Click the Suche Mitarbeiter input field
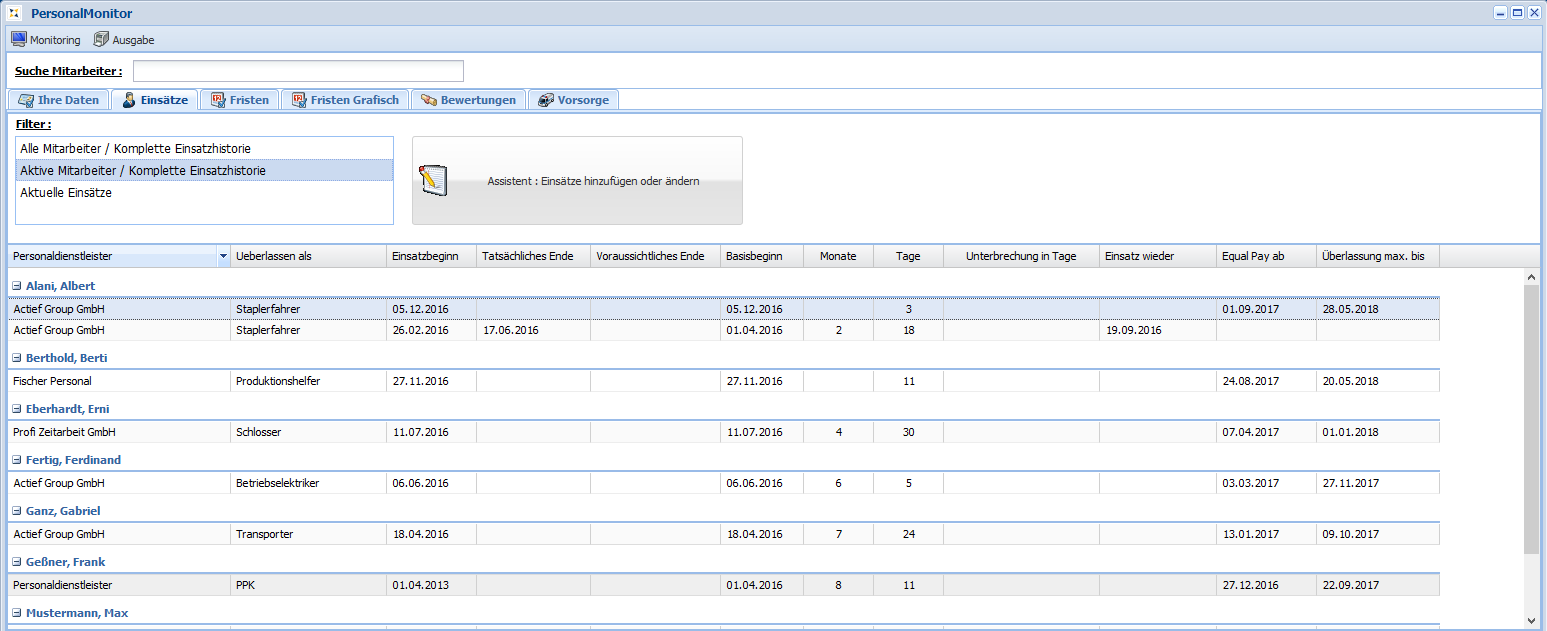1547x631 pixels. (298, 71)
